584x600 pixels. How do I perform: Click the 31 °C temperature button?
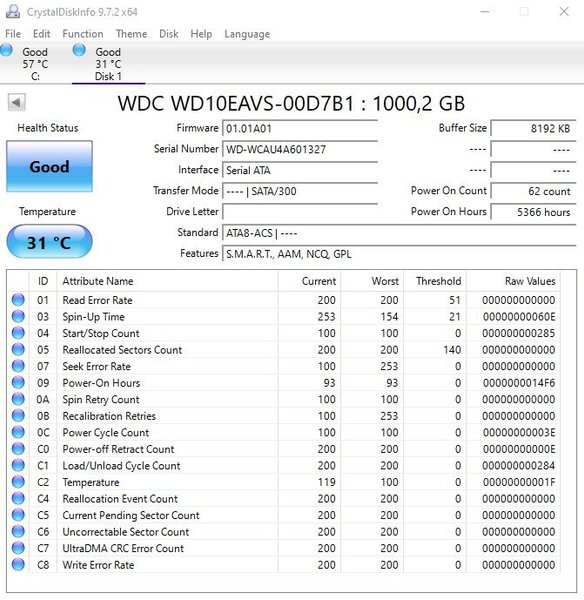[x=49, y=241]
